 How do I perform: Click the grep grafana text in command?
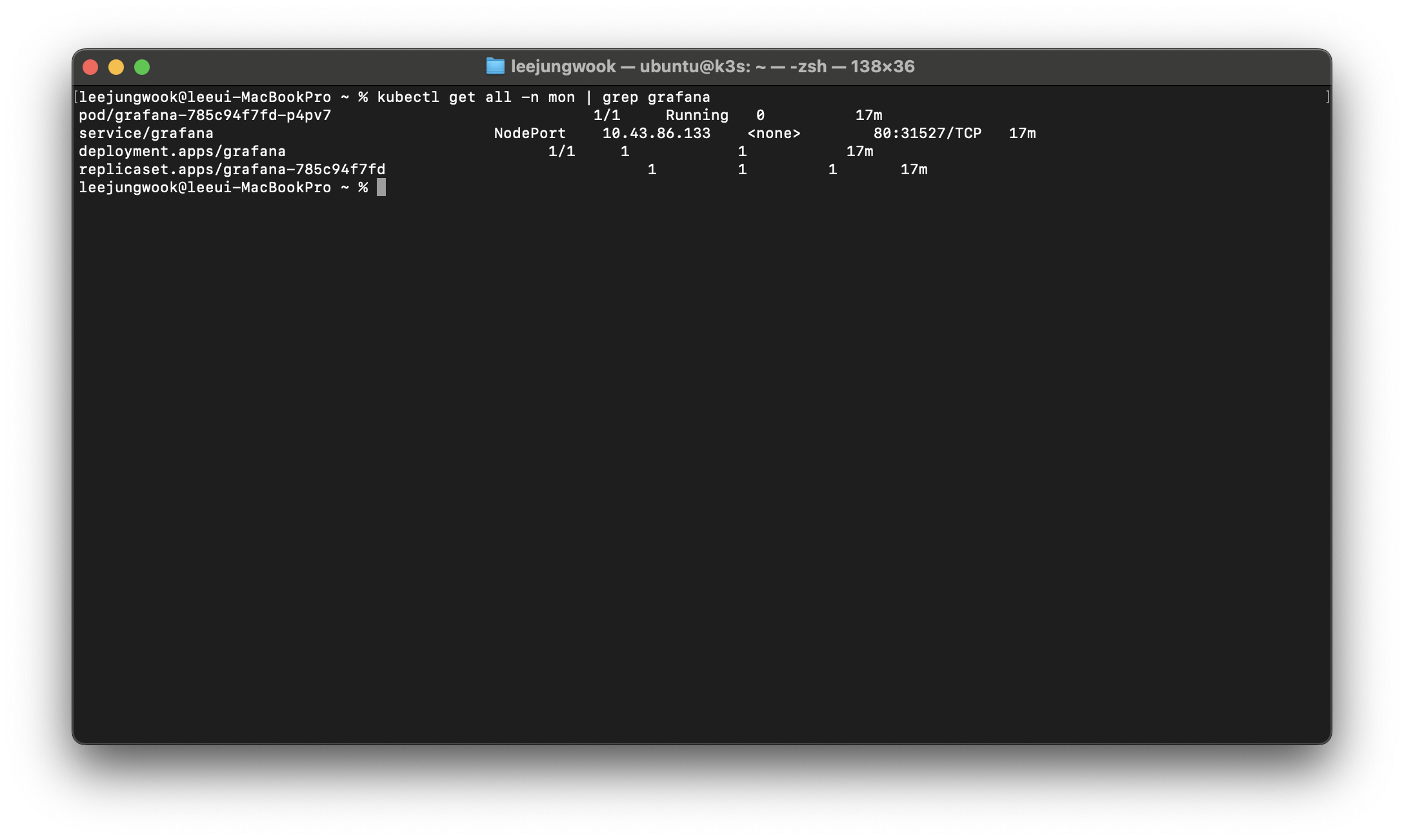pos(656,97)
